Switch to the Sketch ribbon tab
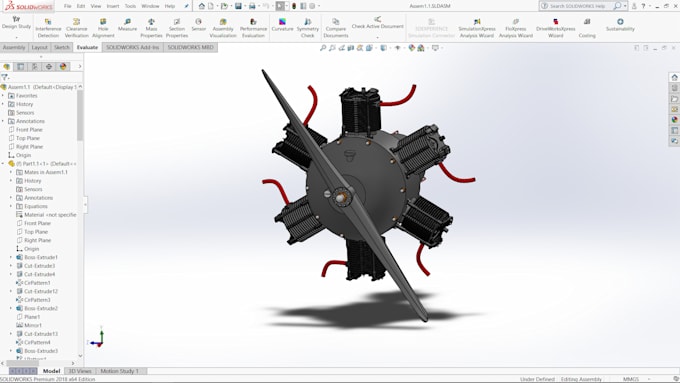Screen dimensions: 680x383 [x=62, y=47]
